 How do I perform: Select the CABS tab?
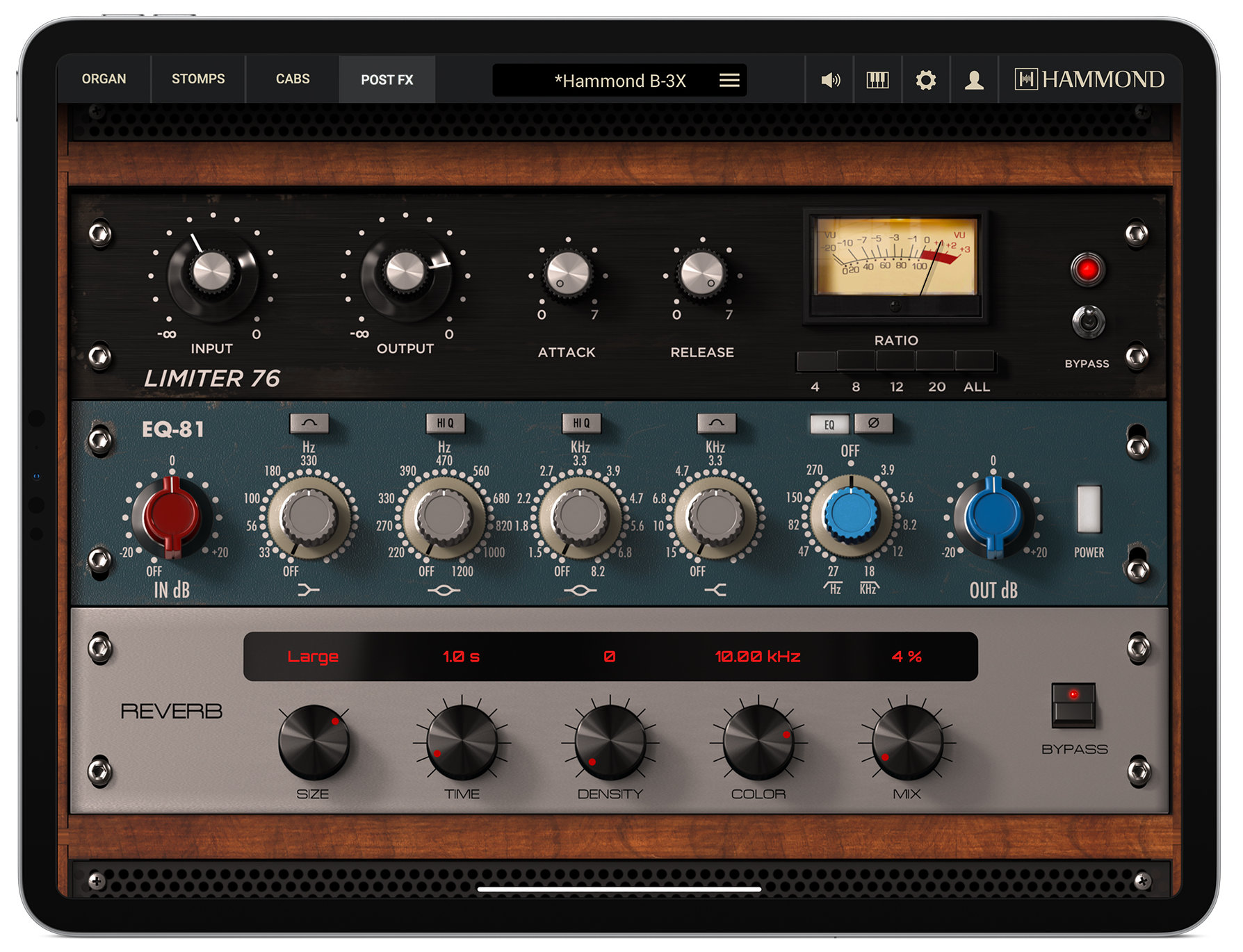click(291, 79)
